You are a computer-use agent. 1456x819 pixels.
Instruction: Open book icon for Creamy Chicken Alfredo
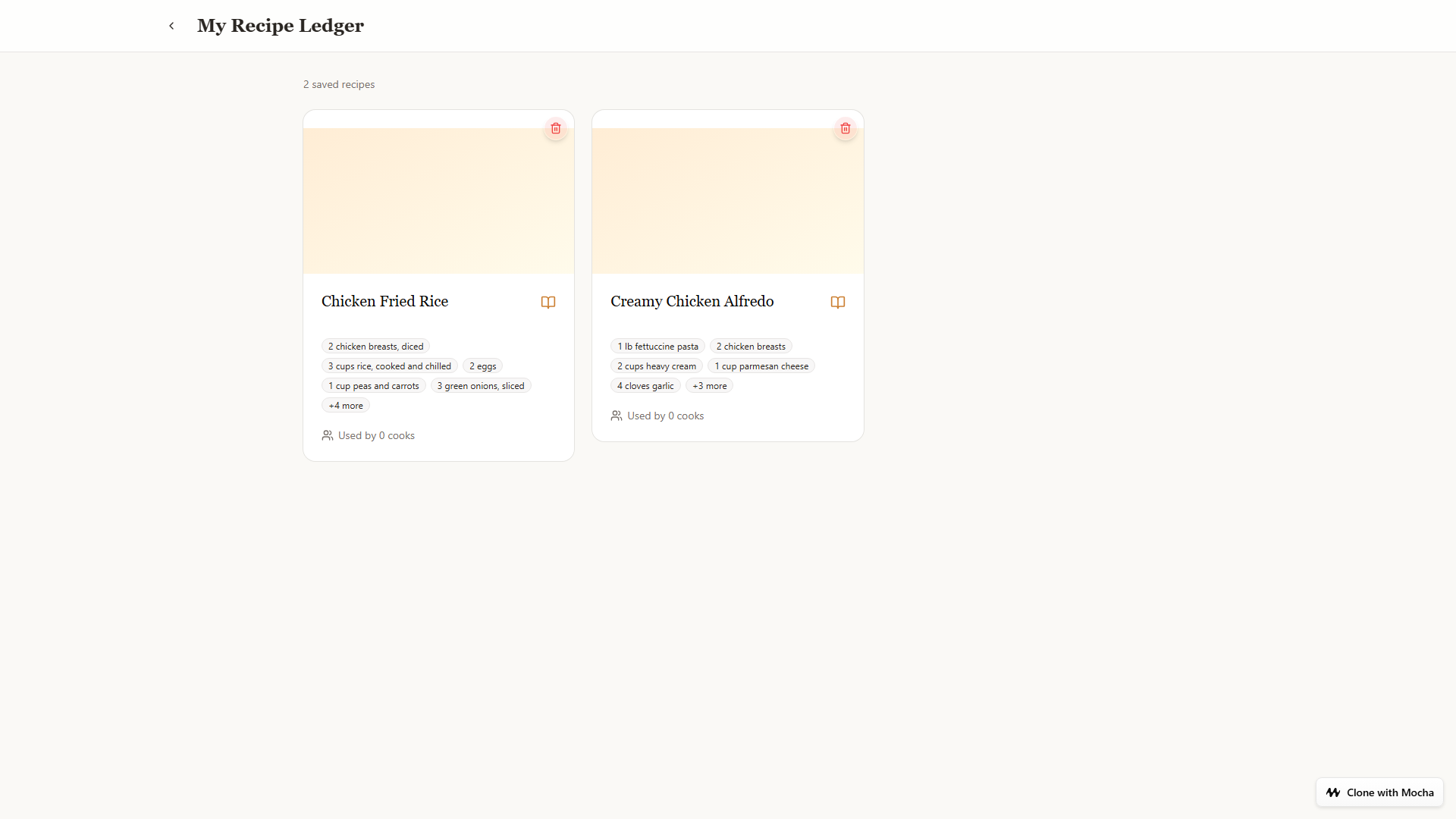click(x=838, y=302)
